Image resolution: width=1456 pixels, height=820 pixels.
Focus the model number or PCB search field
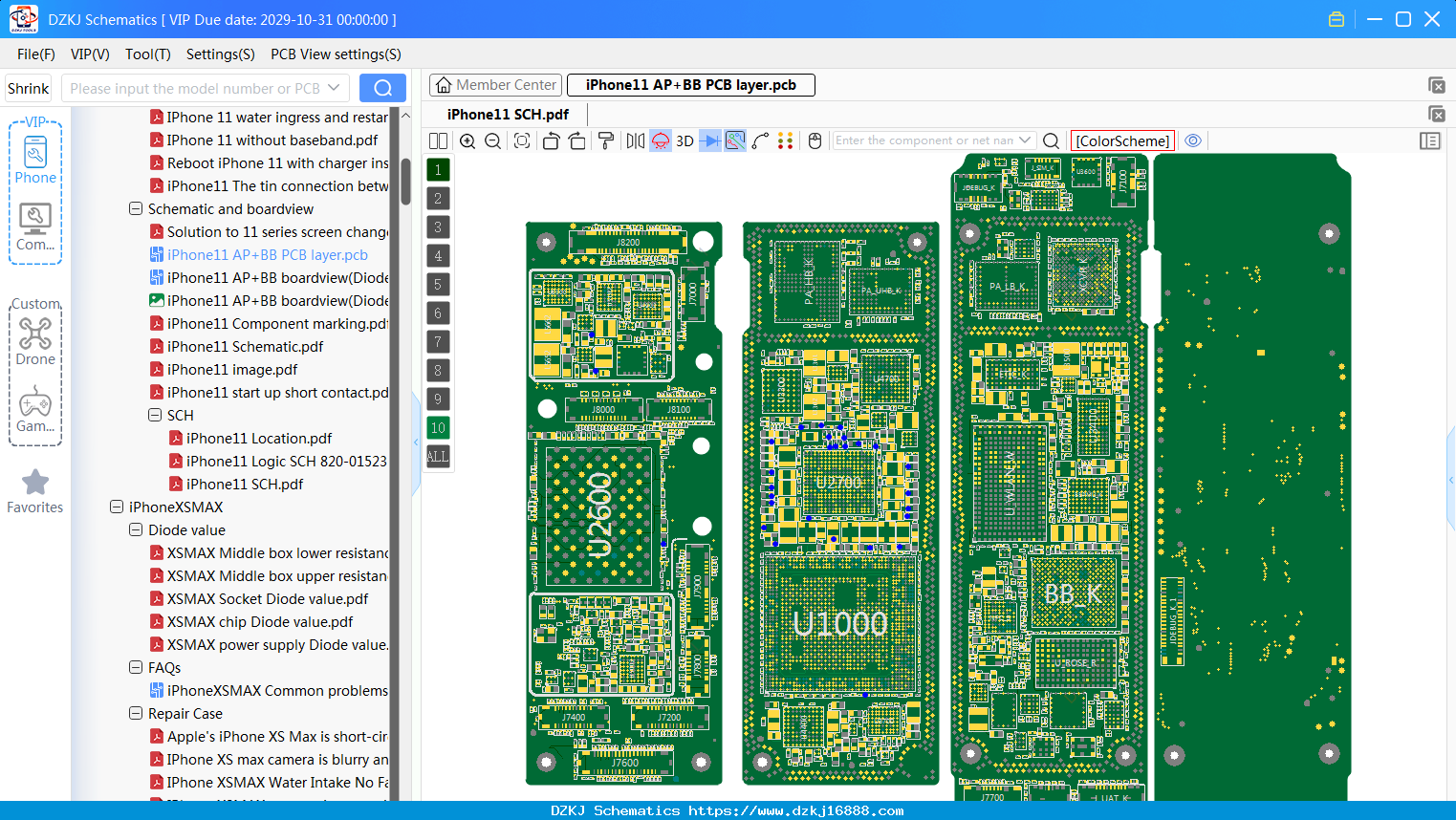coord(195,88)
